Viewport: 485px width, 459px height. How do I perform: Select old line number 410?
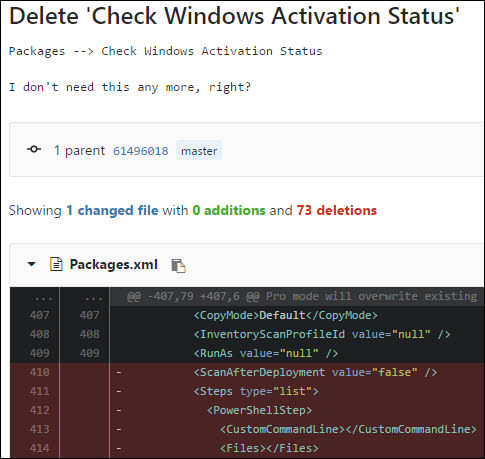tap(39, 372)
